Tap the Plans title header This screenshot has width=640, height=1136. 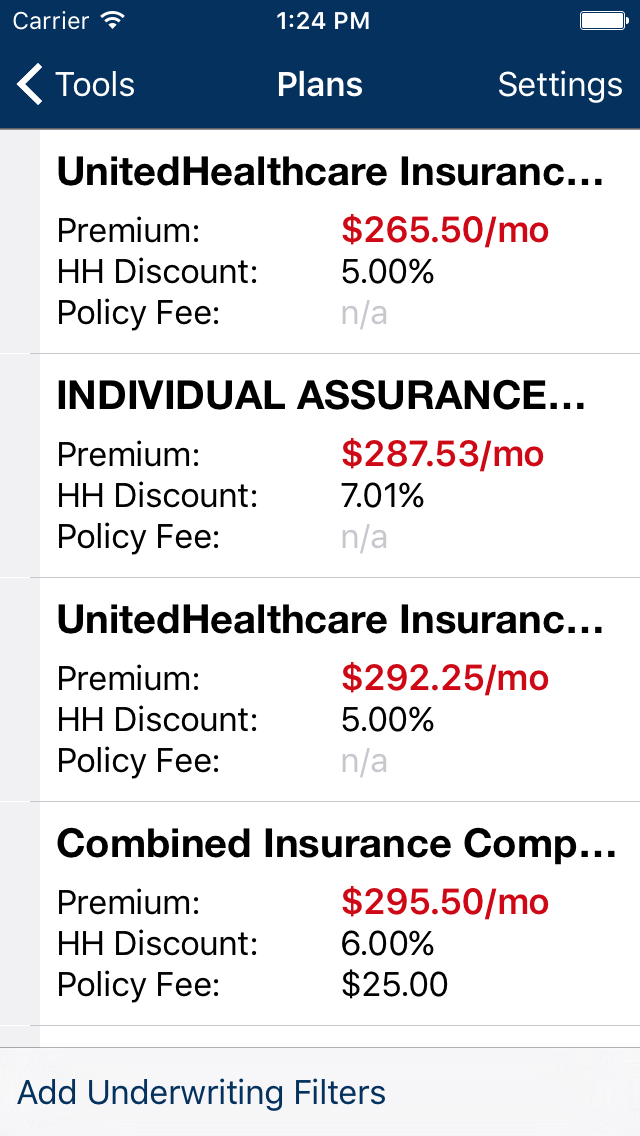tap(320, 85)
